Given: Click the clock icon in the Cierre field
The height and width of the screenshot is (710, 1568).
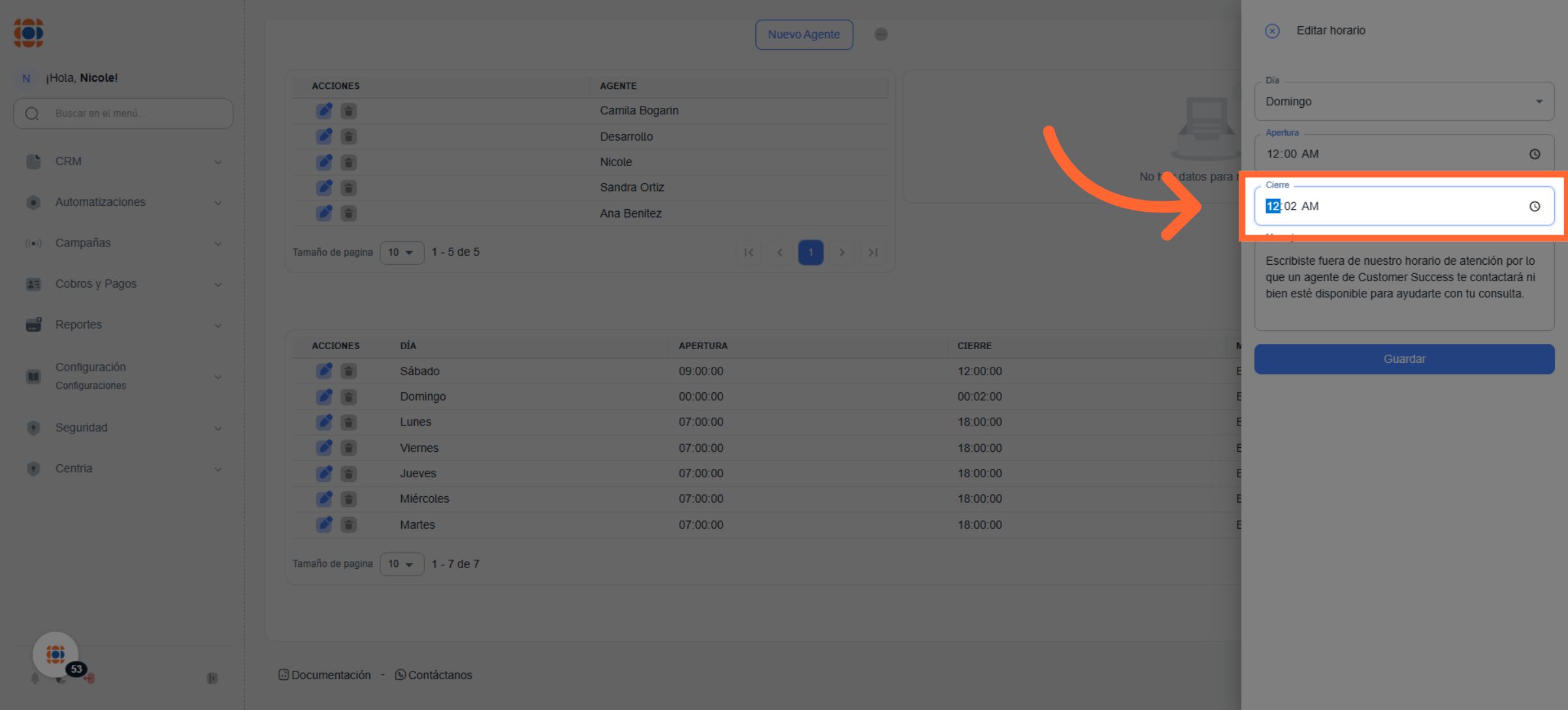Looking at the screenshot, I should [x=1535, y=207].
